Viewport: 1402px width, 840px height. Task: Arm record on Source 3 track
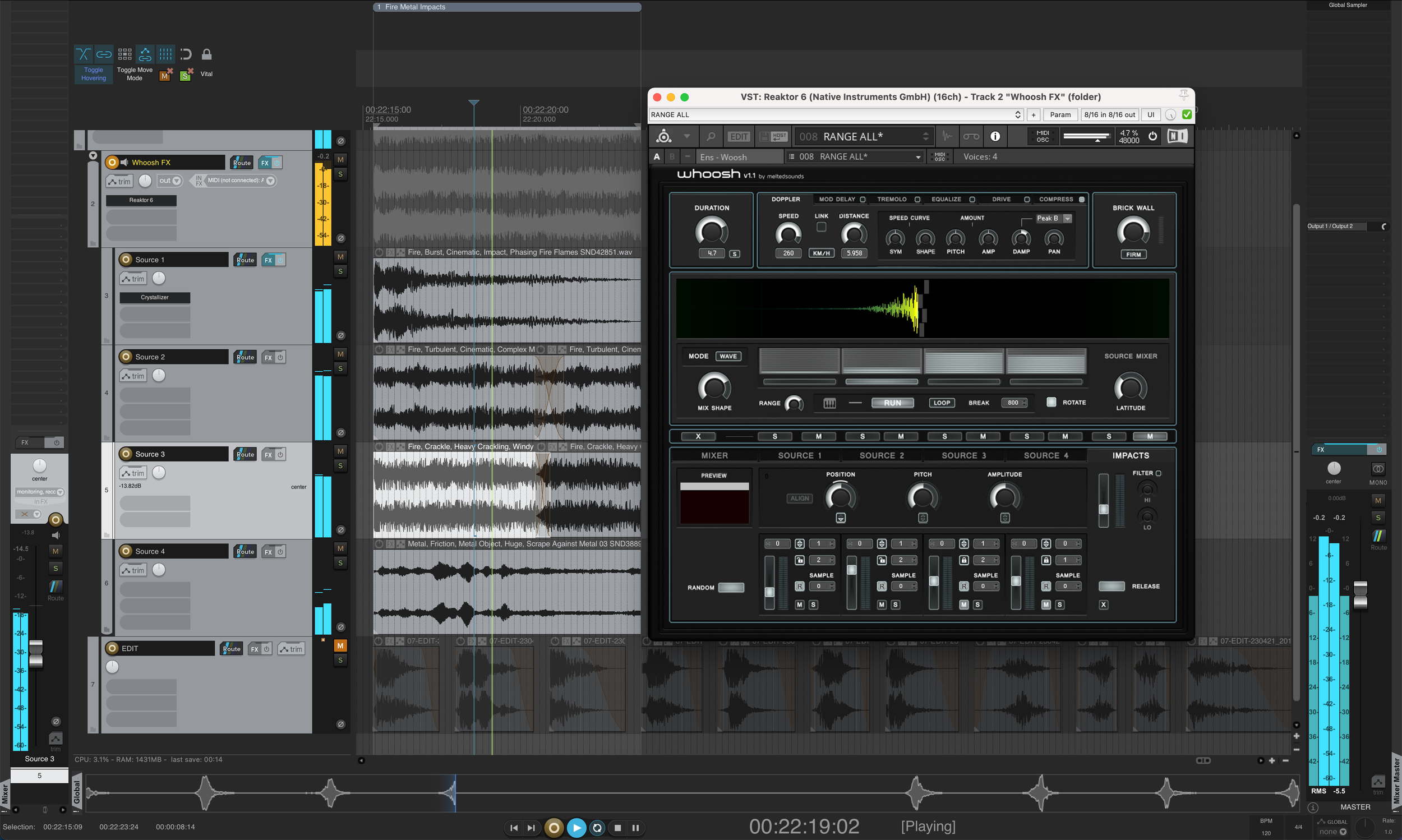[x=126, y=454]
